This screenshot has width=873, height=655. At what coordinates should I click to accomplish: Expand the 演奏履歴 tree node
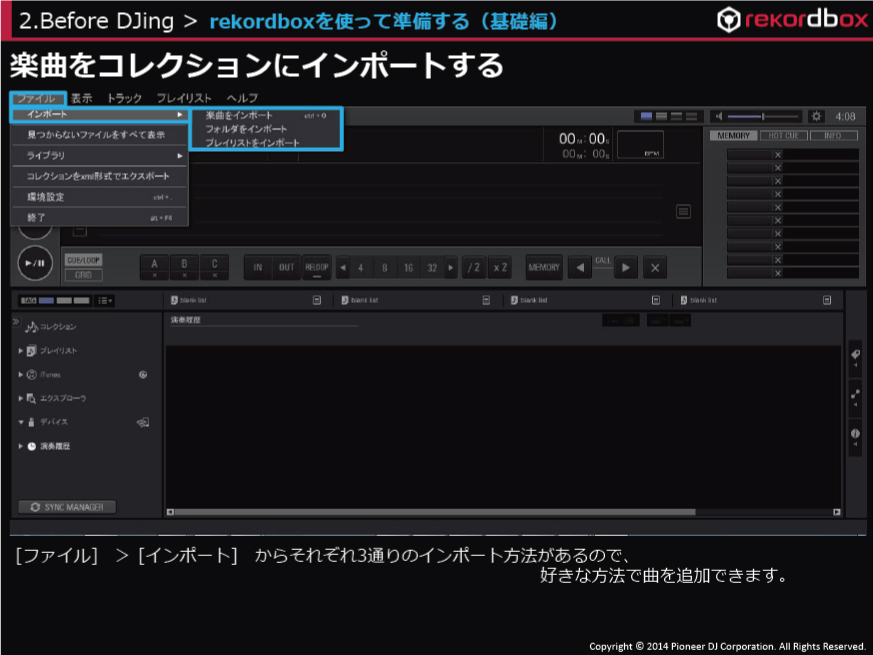pos(21,446)
